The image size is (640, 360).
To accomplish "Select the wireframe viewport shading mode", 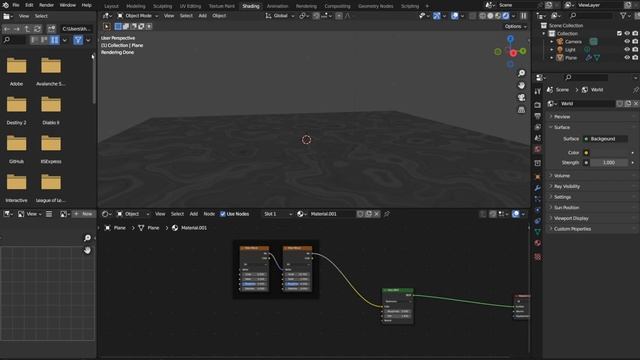I will tap(482, 16).
